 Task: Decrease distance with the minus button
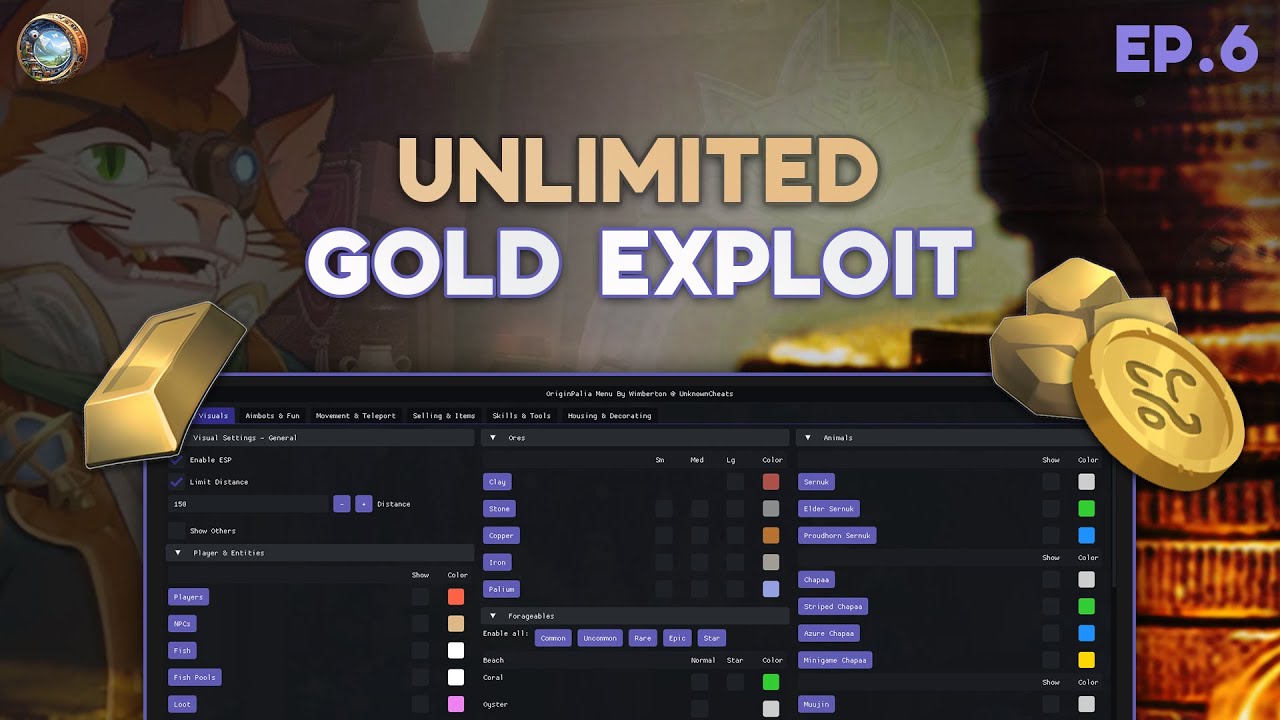(342, 504)
